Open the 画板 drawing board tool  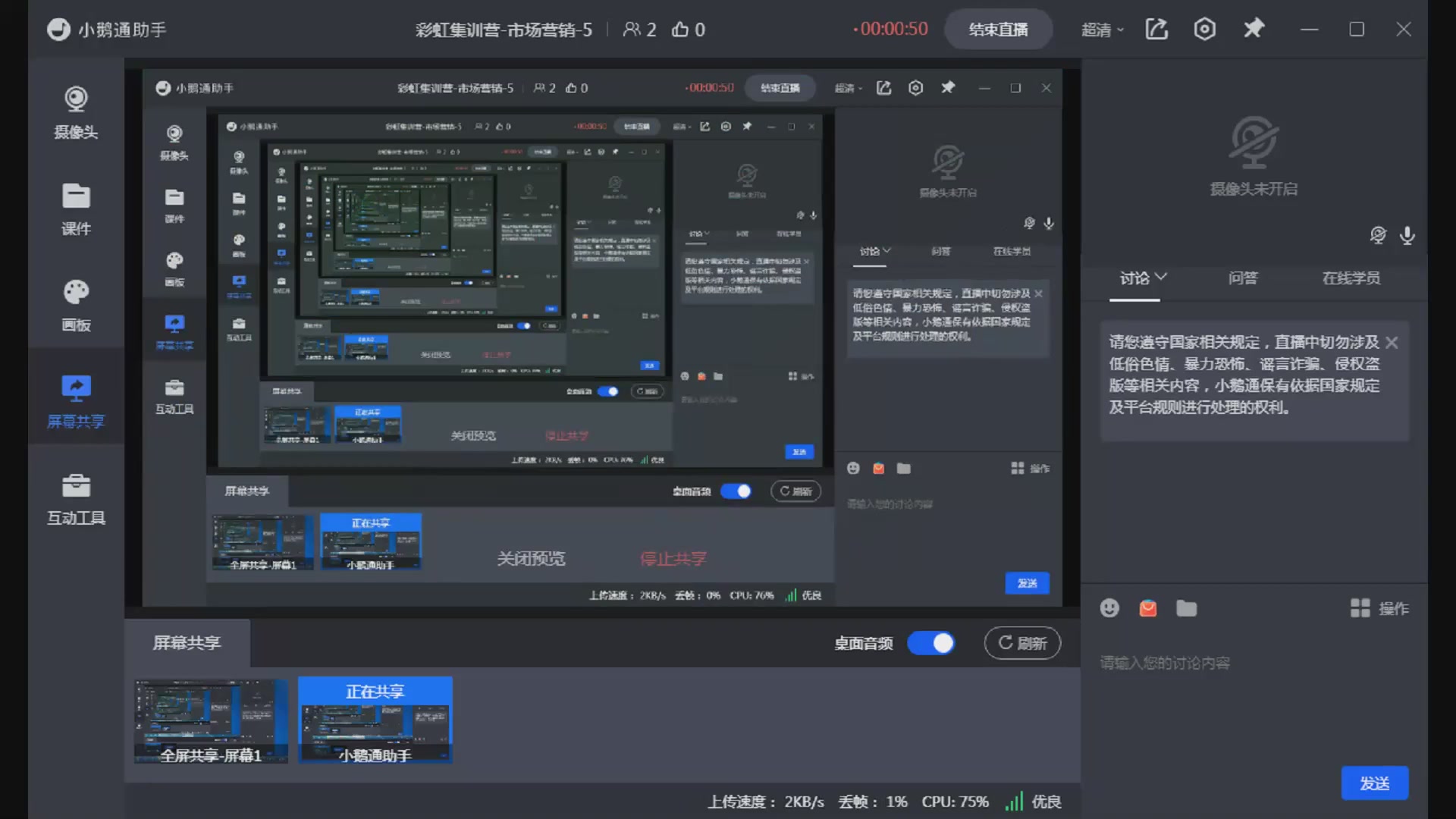tap(76, 306)
